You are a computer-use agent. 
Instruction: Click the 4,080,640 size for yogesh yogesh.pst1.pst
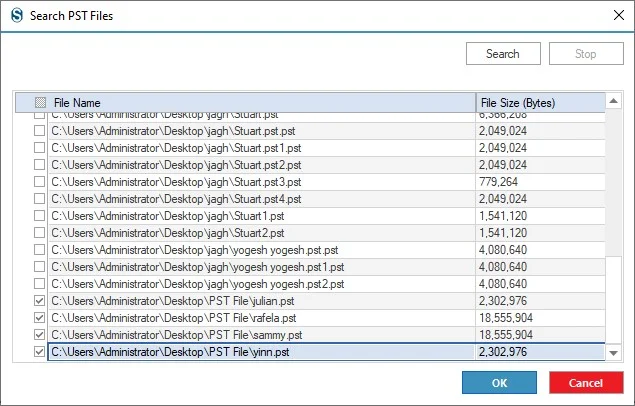541,267
